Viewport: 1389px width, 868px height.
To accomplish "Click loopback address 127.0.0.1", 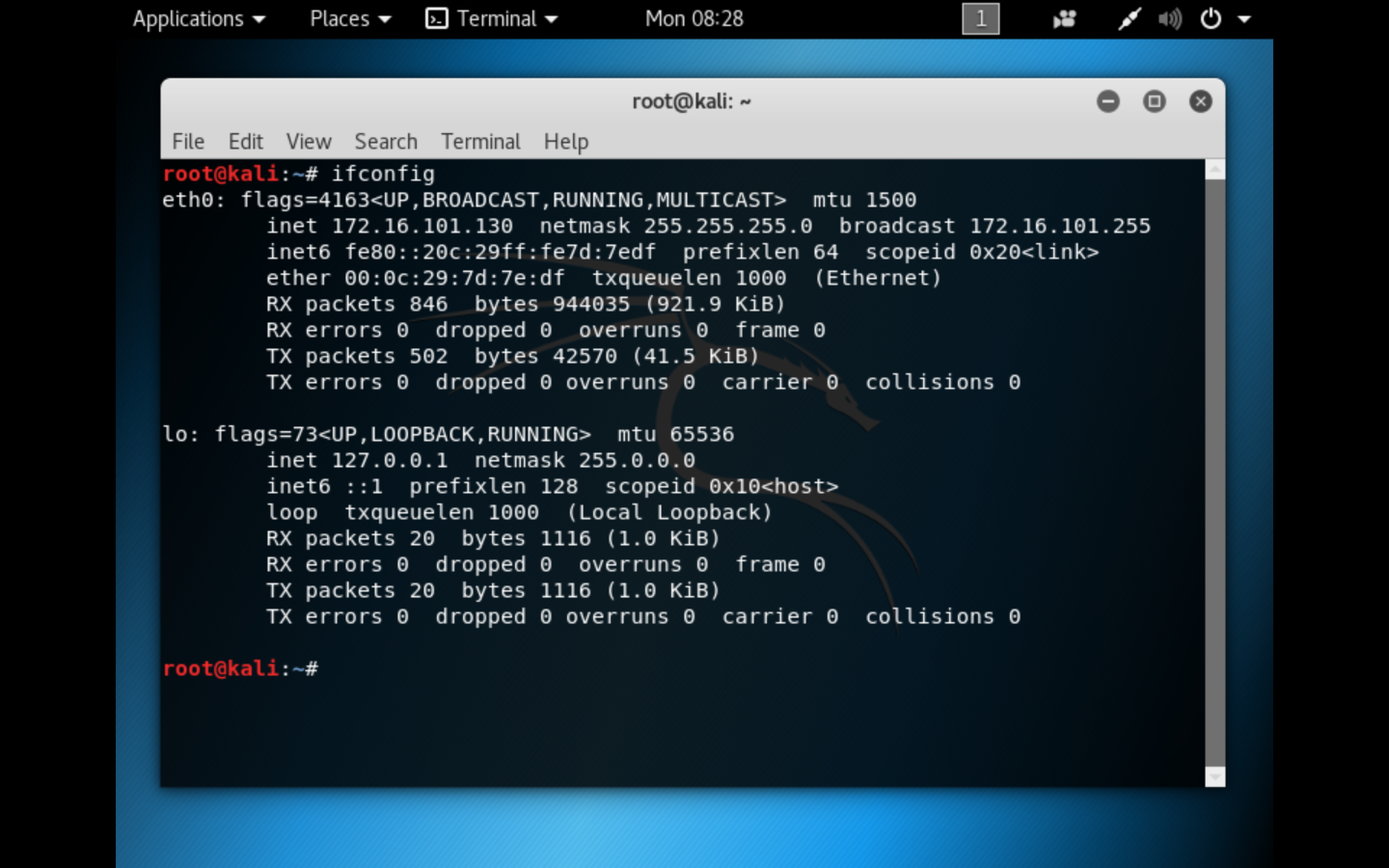I will tap(390, 460).
